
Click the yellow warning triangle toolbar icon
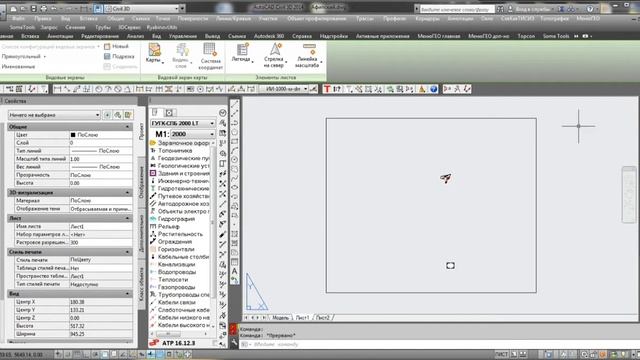(422, 89)
